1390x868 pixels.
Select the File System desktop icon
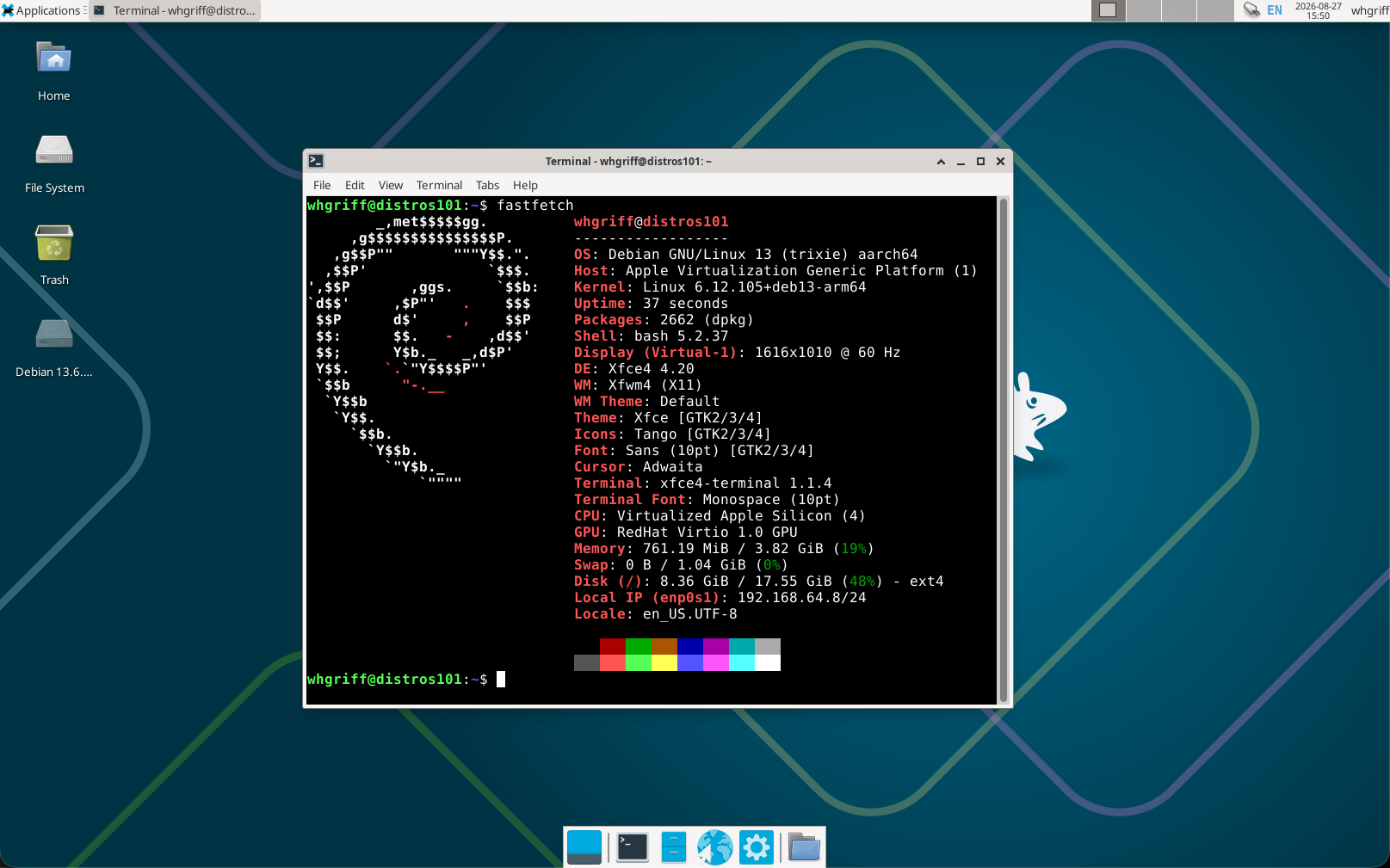click(54, 164)
